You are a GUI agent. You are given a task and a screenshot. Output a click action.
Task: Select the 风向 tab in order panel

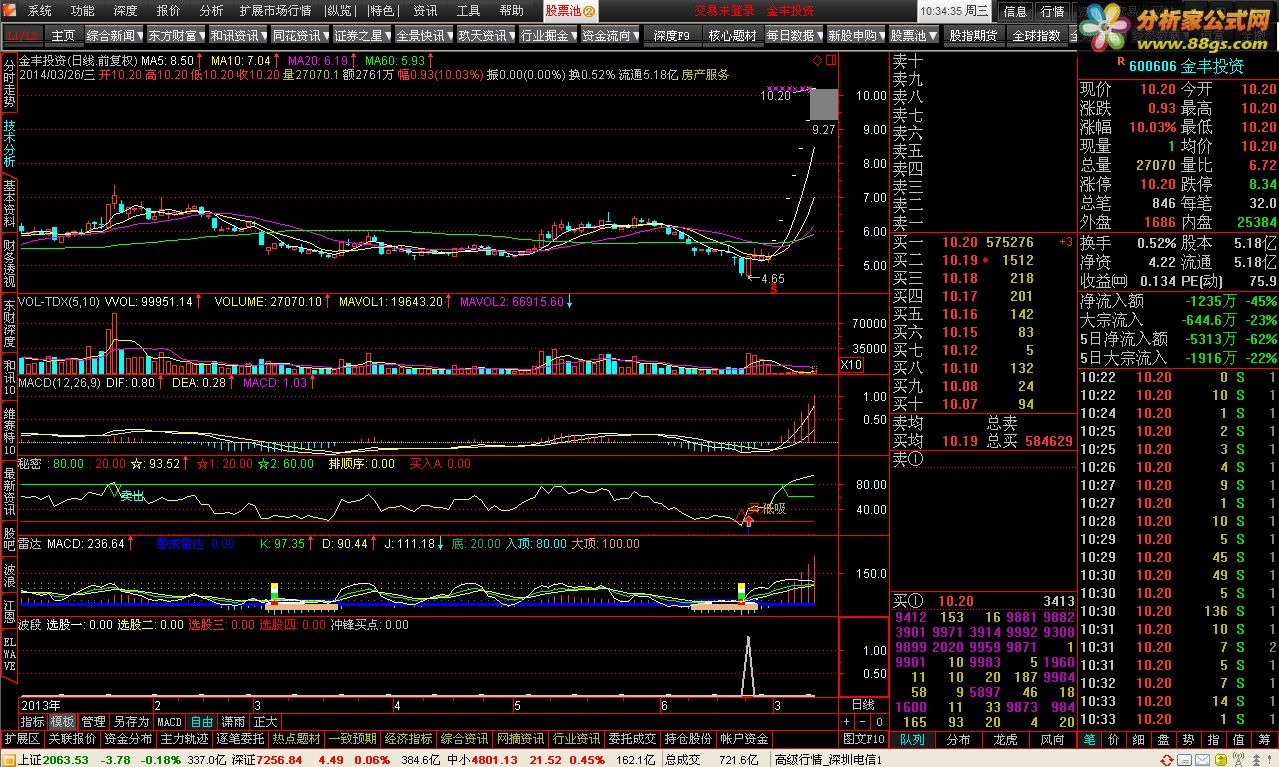pyautogui.click(x=1051, y=739)
